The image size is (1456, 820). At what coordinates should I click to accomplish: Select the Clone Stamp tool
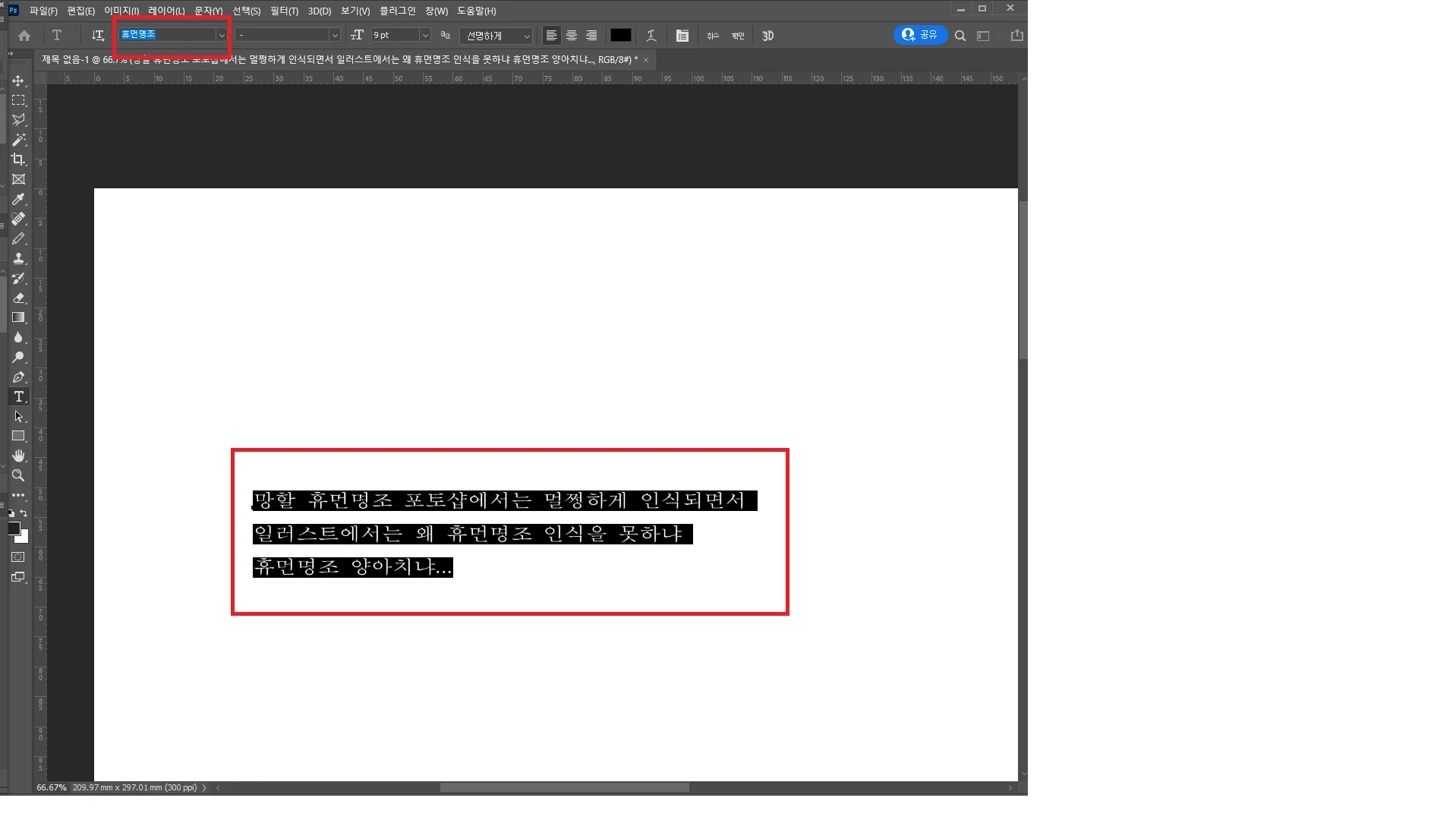tap(18, 258)
